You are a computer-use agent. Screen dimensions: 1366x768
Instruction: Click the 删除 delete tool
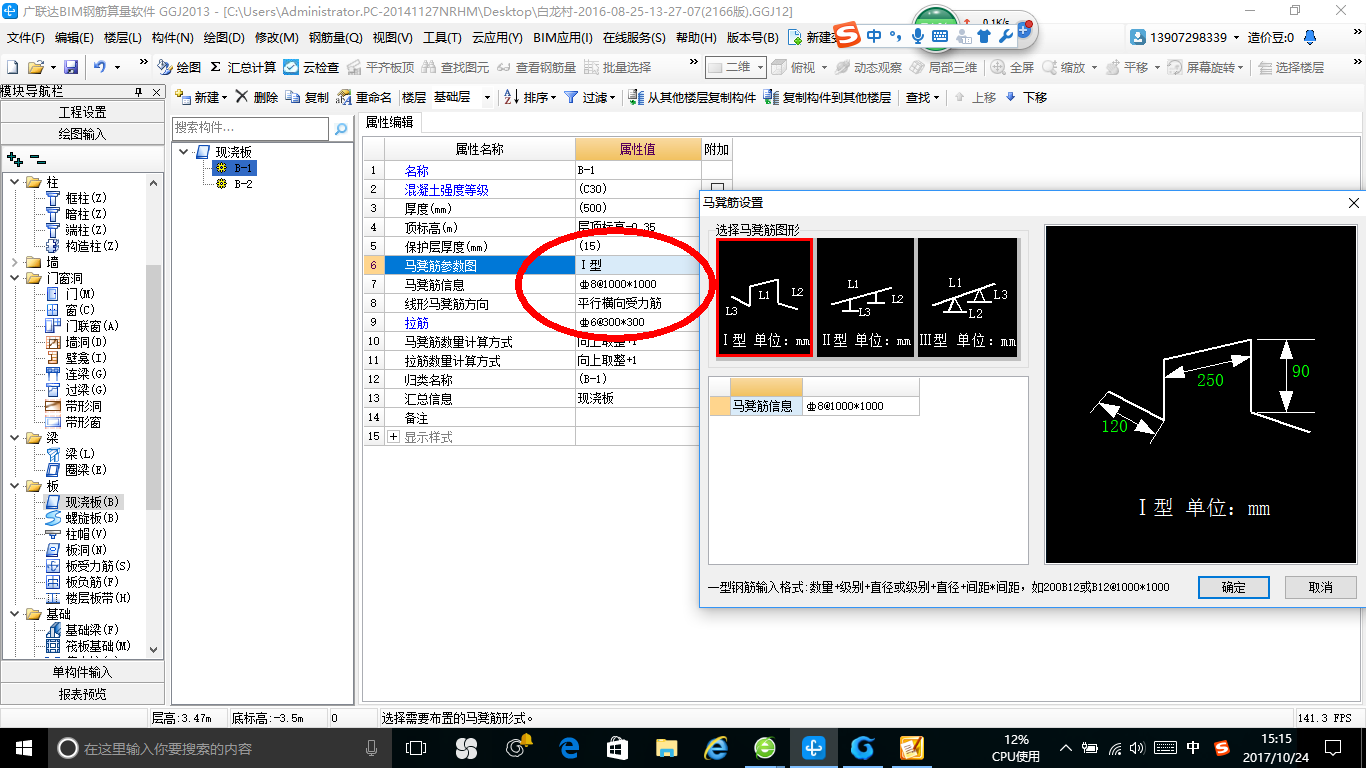click(257, 97)
